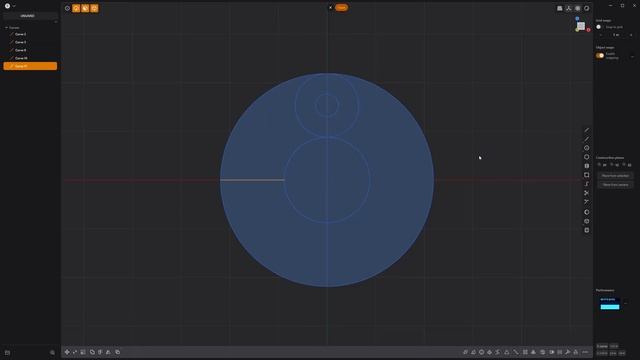This screenshot has width=640, height=360.
Task: Click the diamond icon in the bottom command bar
Action: 489,352
